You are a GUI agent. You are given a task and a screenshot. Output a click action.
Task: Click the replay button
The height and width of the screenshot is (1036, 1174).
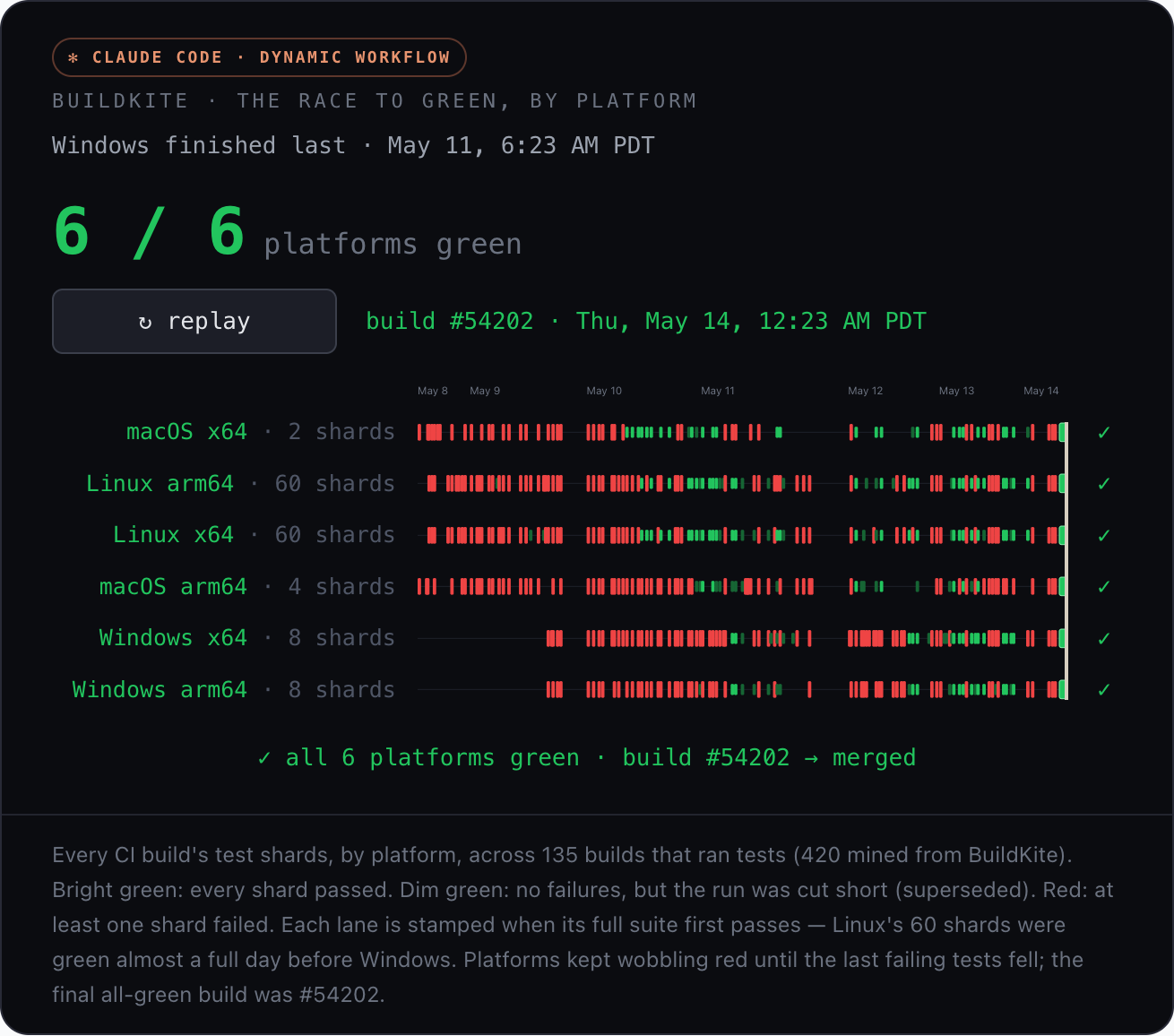(194, 321)
